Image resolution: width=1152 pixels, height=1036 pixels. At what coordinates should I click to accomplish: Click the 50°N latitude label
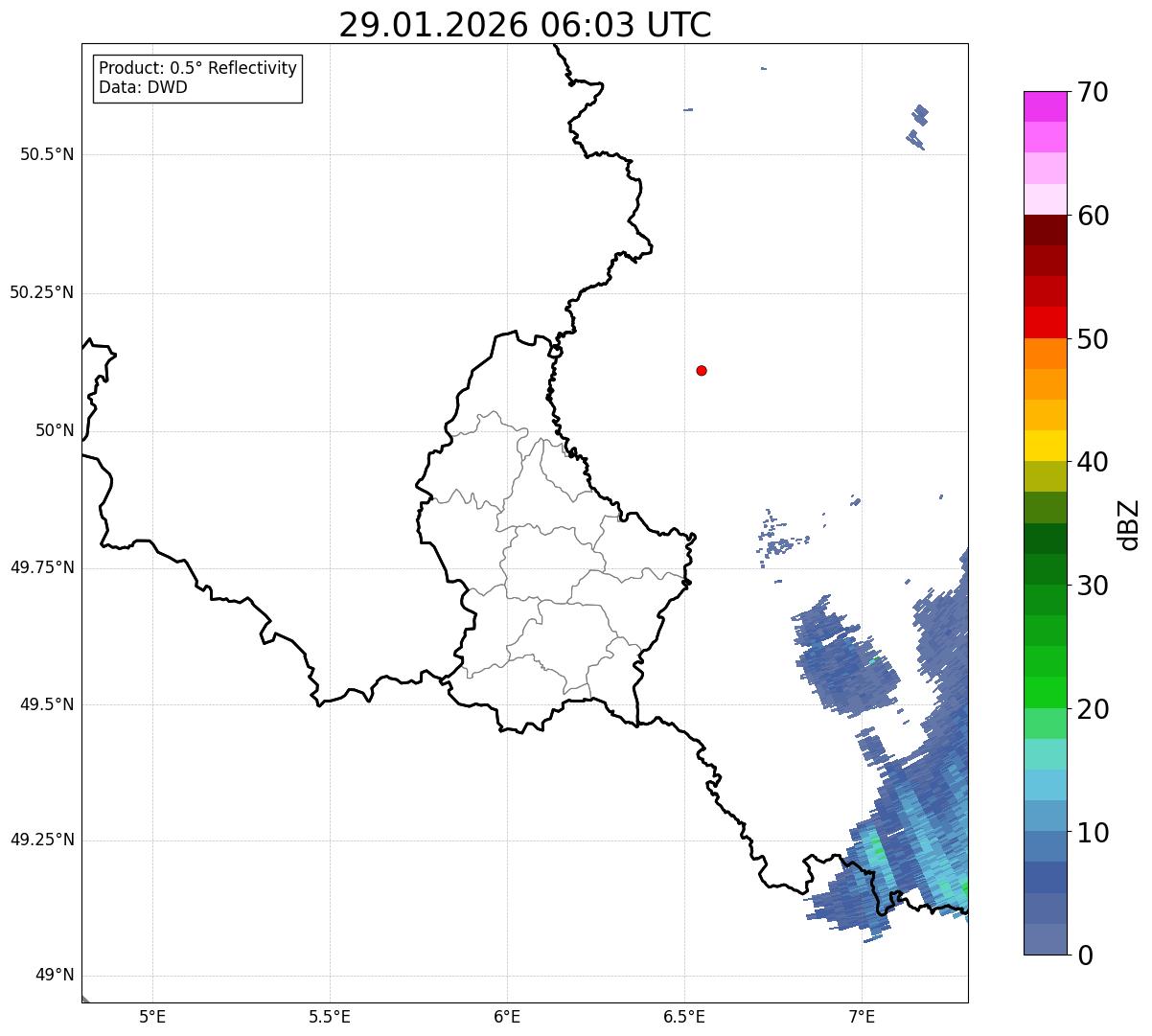[55, 430]
